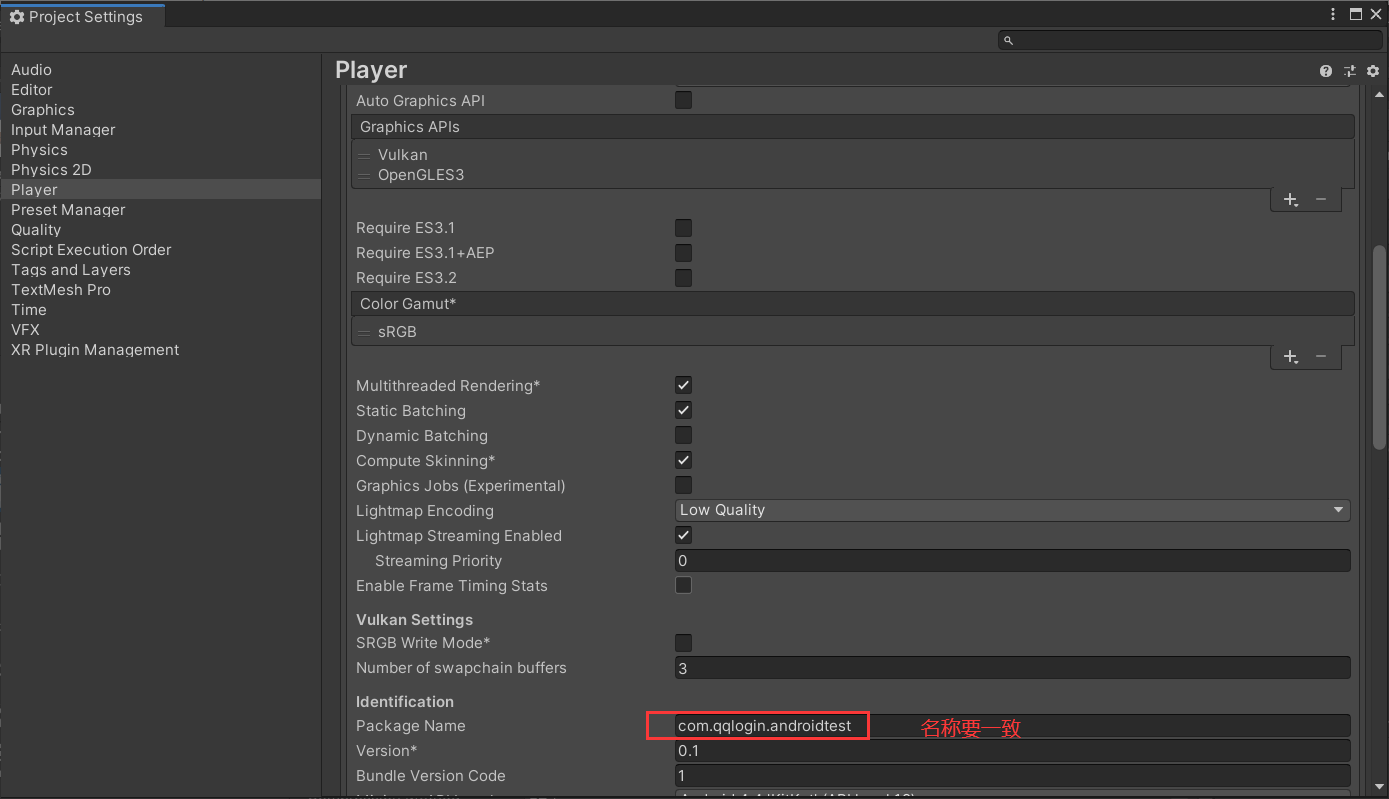Check the Require ES3.2 option
This screenshot has width=1389, height=799.
coord(683,277)
